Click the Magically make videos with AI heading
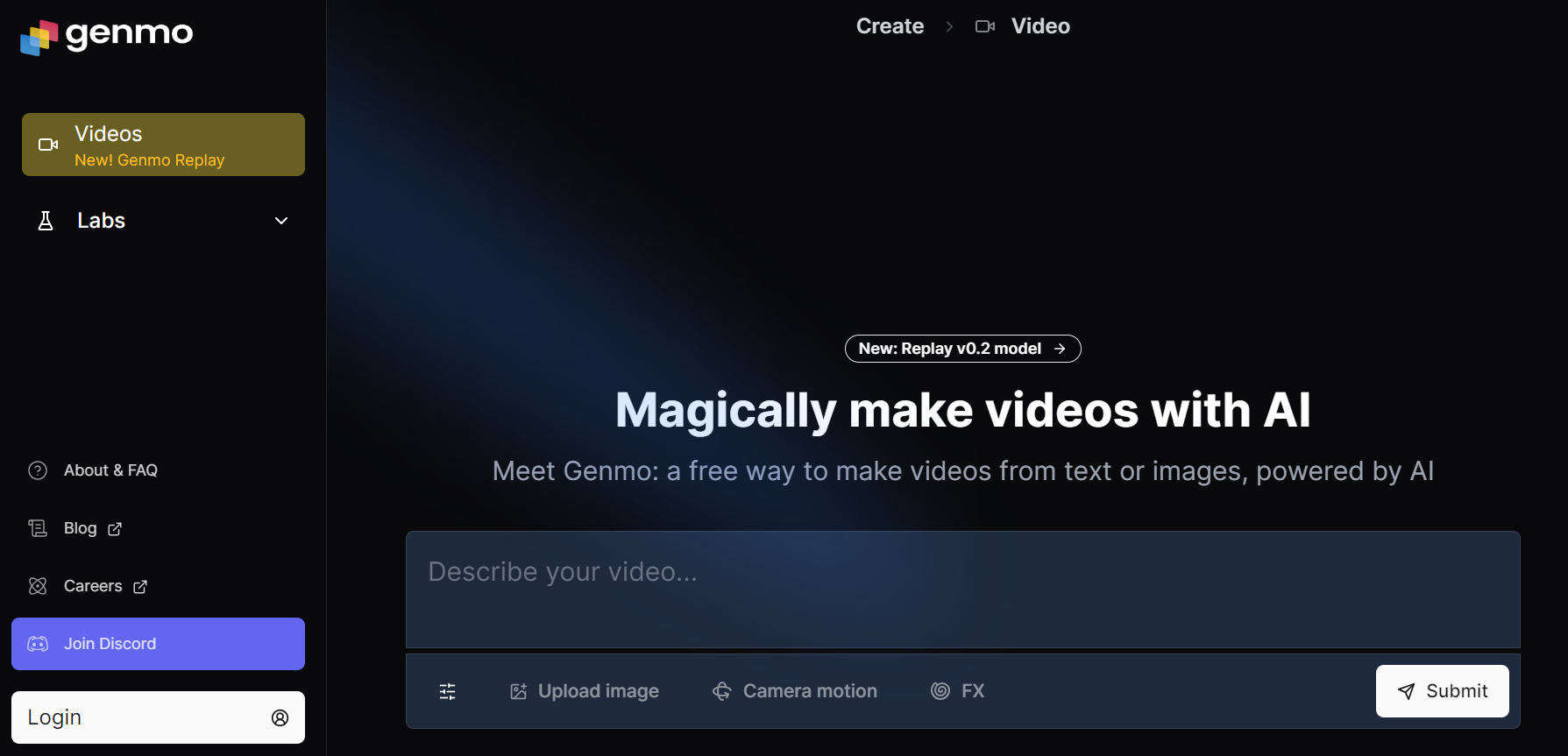The width and height of the screenshot is (1568, 756). [x=962, y=410]
